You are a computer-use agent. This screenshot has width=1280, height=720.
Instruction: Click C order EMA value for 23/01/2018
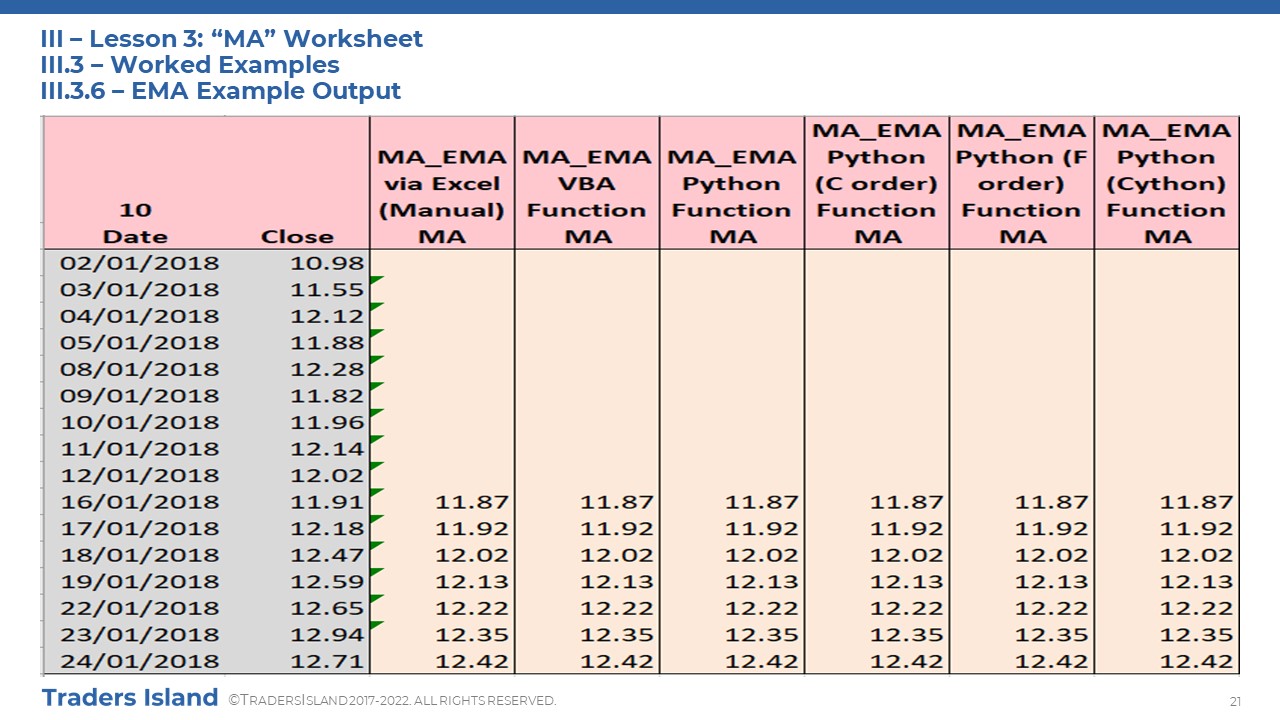click(x=907, y=634)
